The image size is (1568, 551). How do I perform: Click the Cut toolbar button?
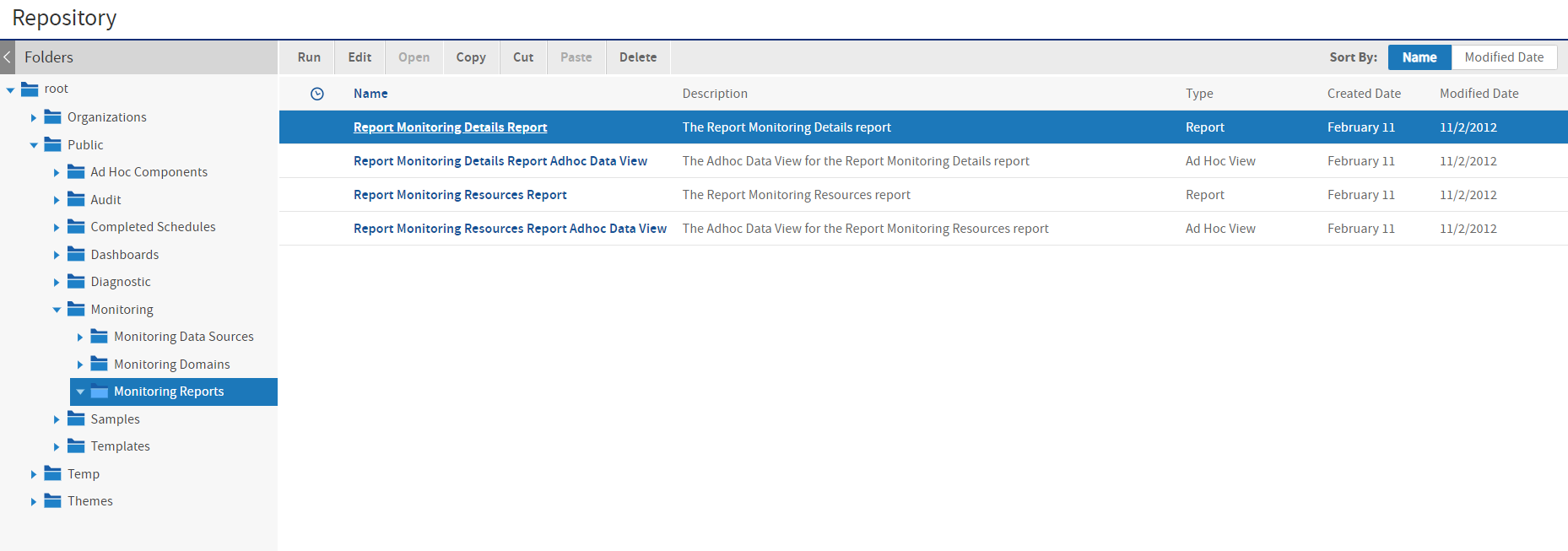point(523,57)
